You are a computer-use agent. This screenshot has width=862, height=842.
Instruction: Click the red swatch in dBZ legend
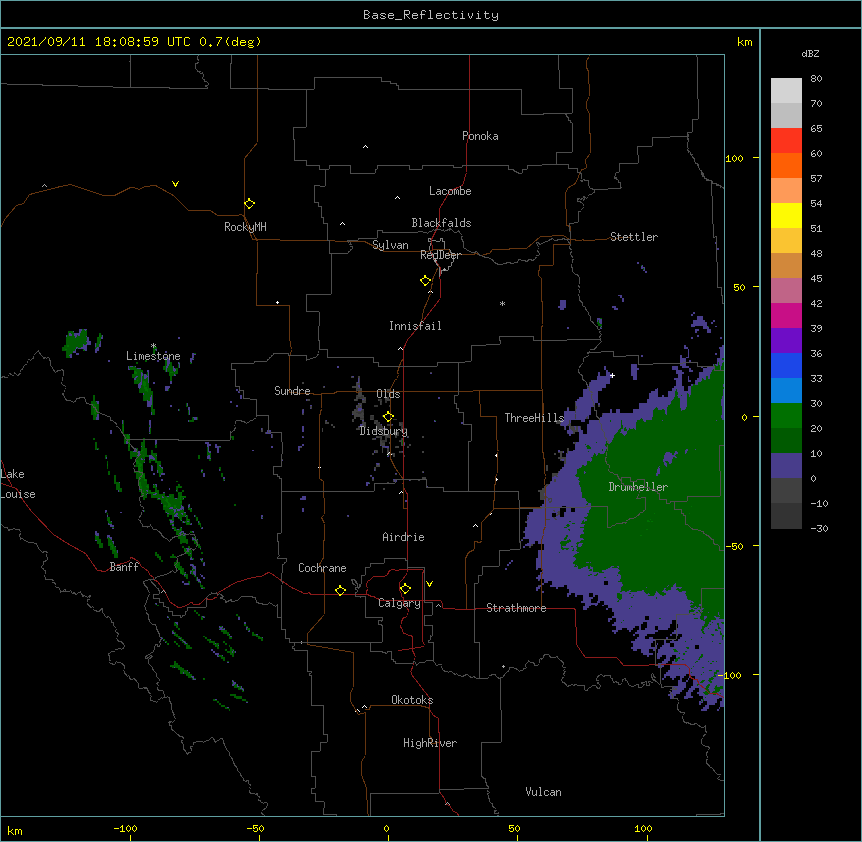pos(786,140)
